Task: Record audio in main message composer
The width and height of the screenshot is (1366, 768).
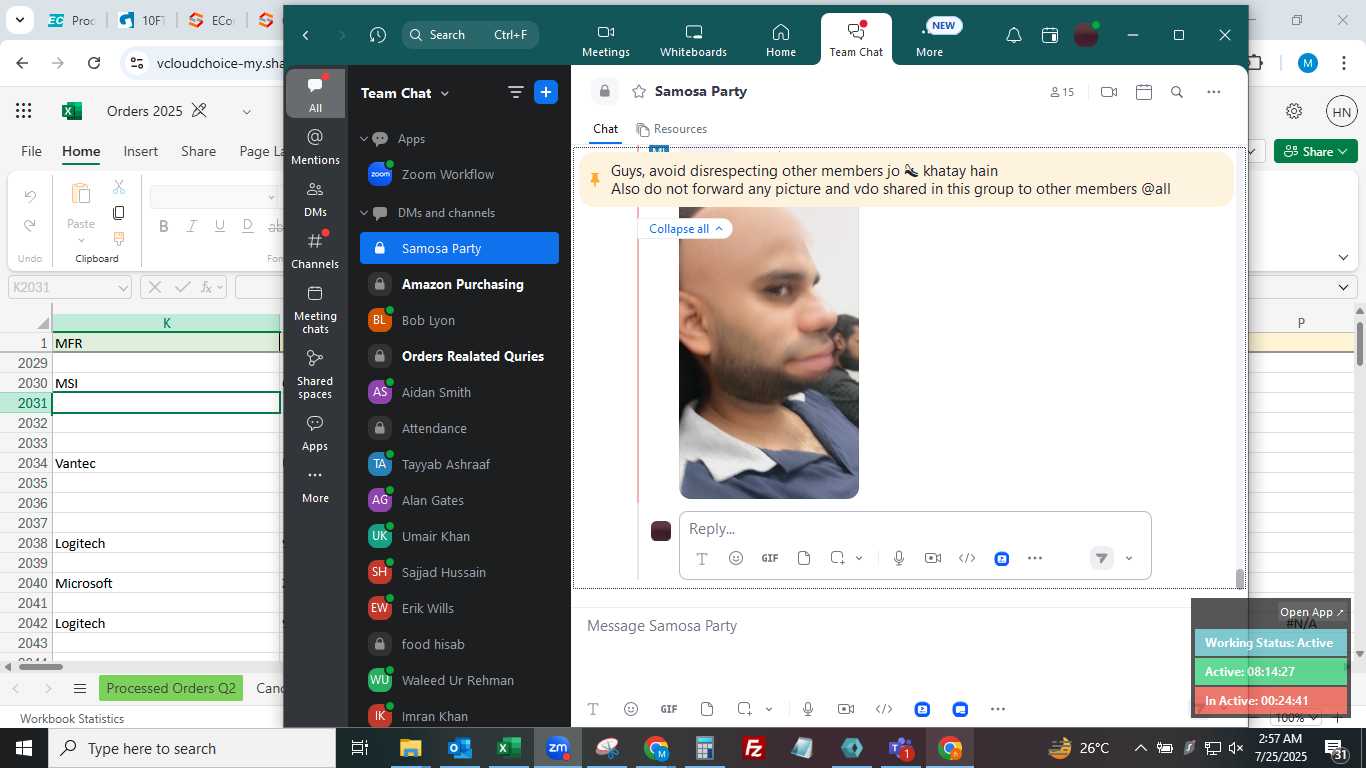Action: click(808, 709)
